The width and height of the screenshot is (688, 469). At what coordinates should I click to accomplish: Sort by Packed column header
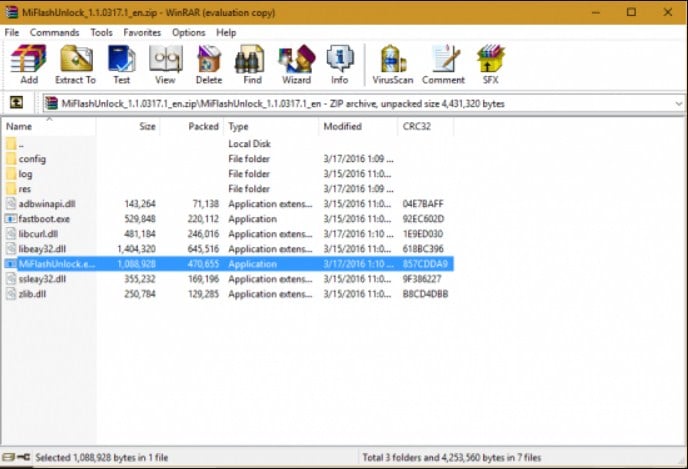192,126
